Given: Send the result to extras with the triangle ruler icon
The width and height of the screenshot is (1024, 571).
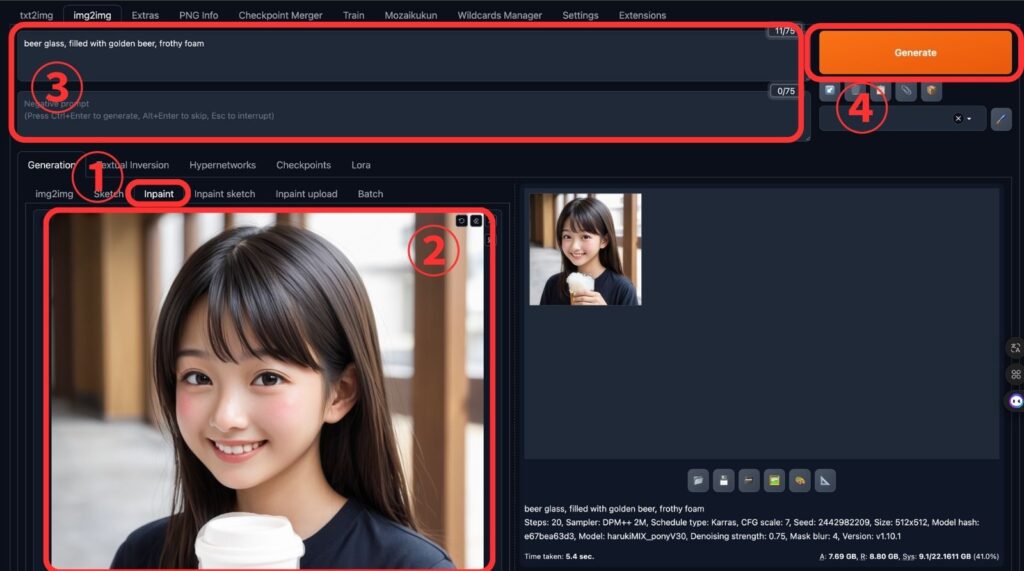Looking at the screenshot, I should click(x=825, y=482).
